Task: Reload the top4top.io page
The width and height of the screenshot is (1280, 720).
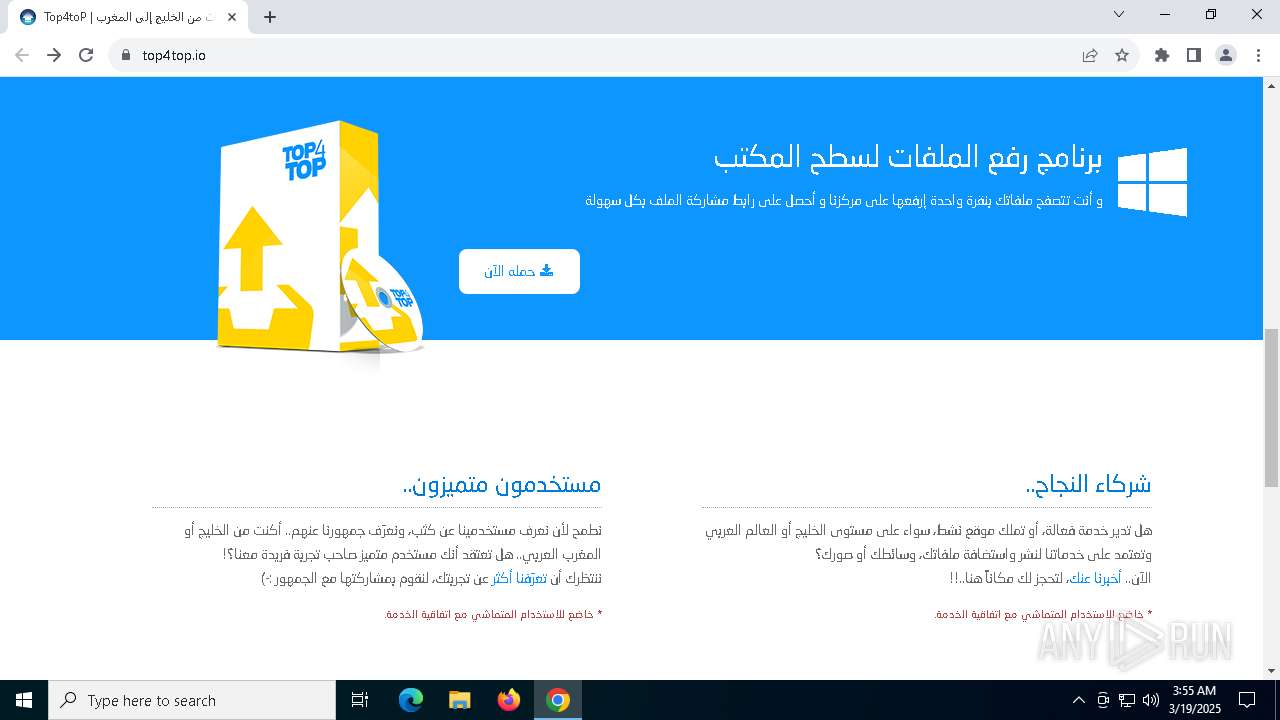Action: (x=86, y=55)
